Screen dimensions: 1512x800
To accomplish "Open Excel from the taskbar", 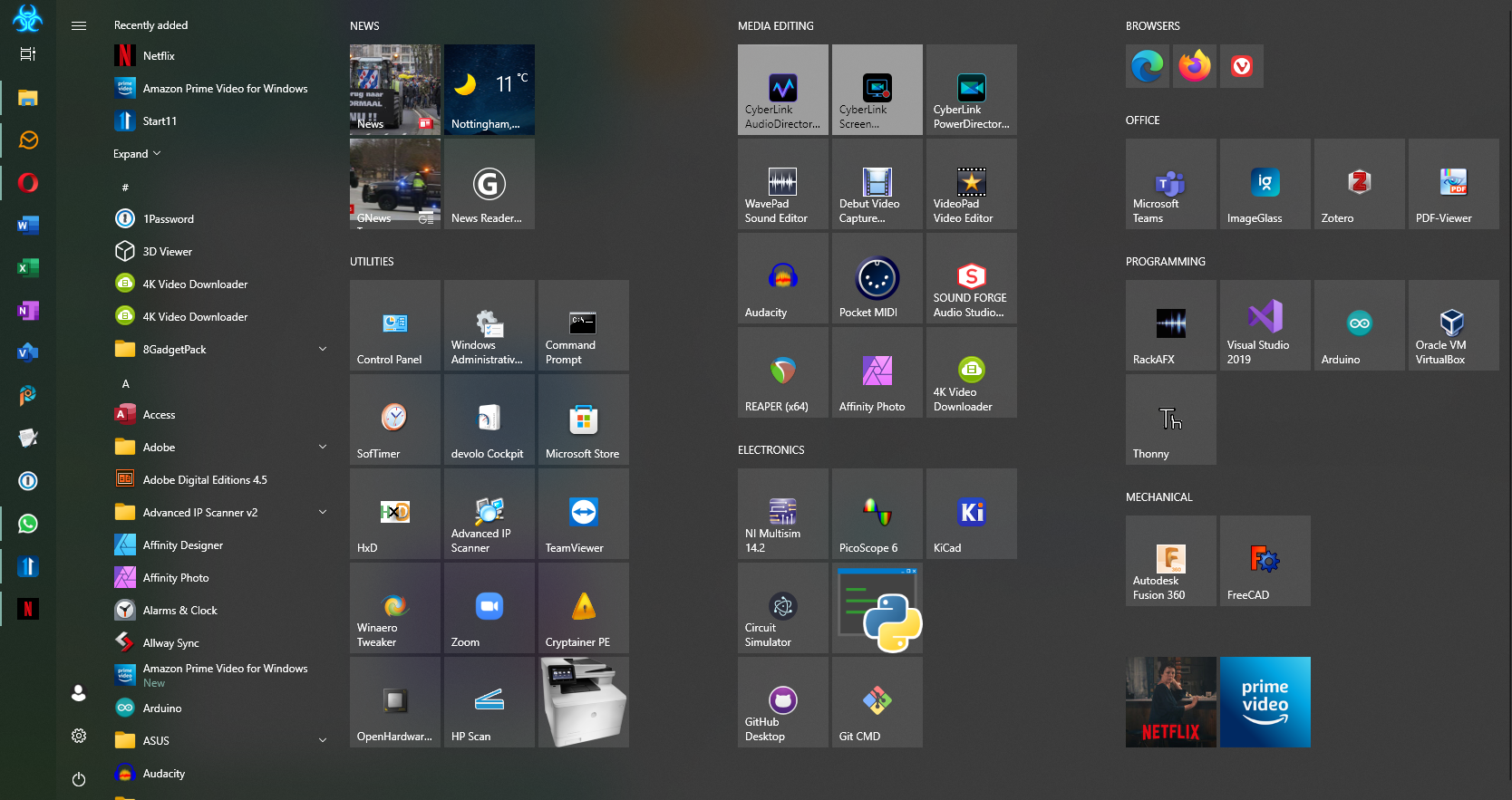I will click(28, 268).
